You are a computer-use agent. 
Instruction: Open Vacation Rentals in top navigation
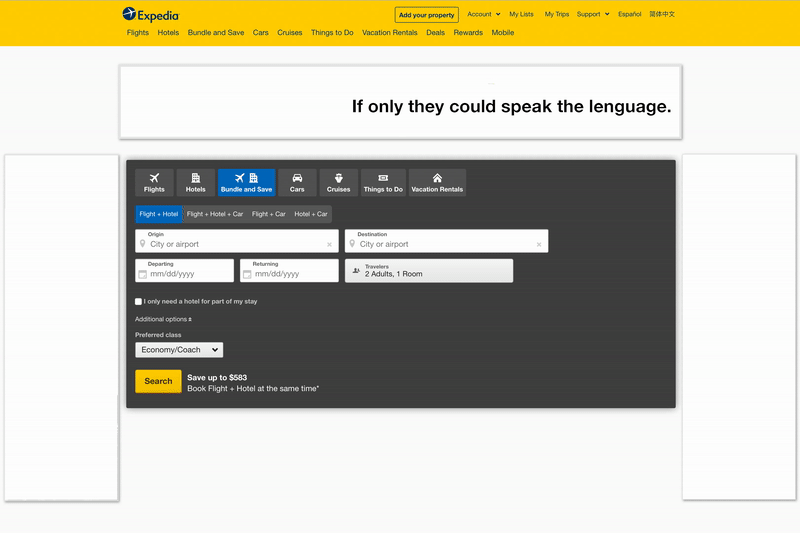[390, 33]
